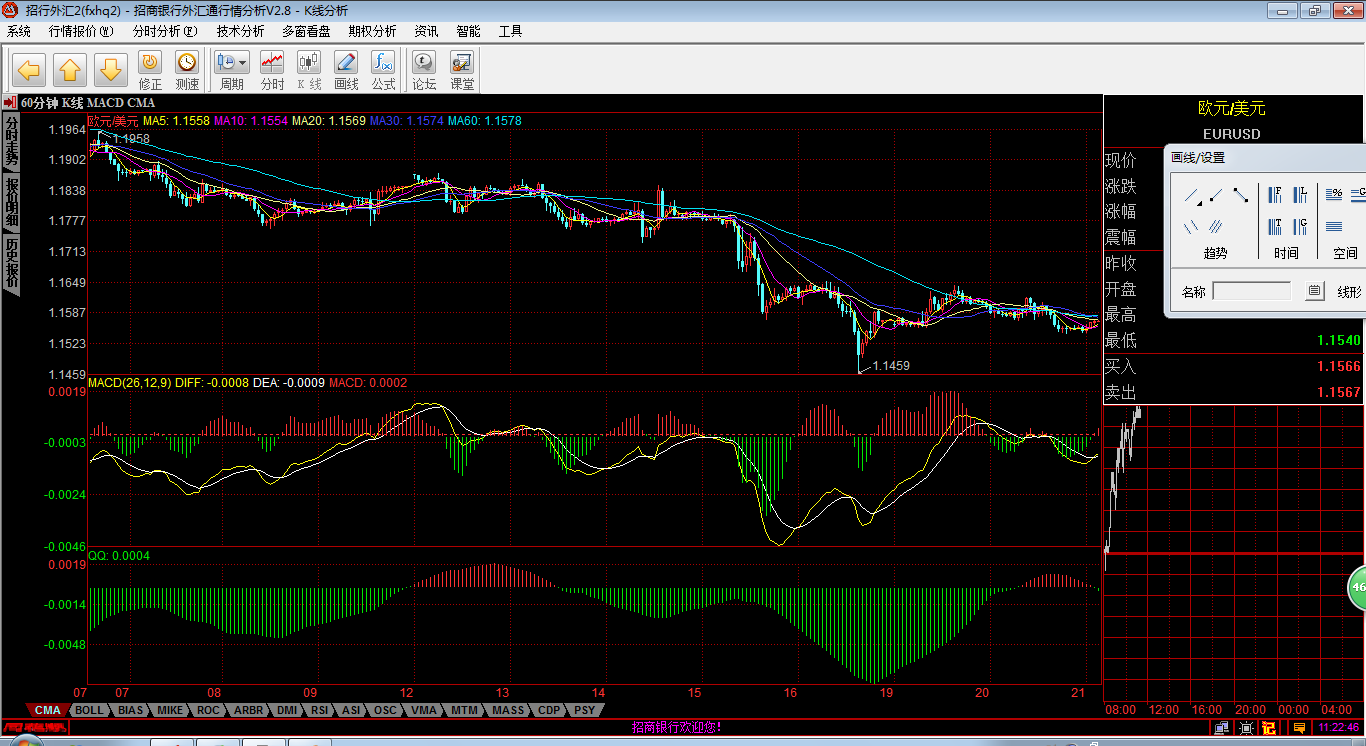Open the 技术分析 menu
Viewport: 1366px width, 746px height.
point(240,31)
